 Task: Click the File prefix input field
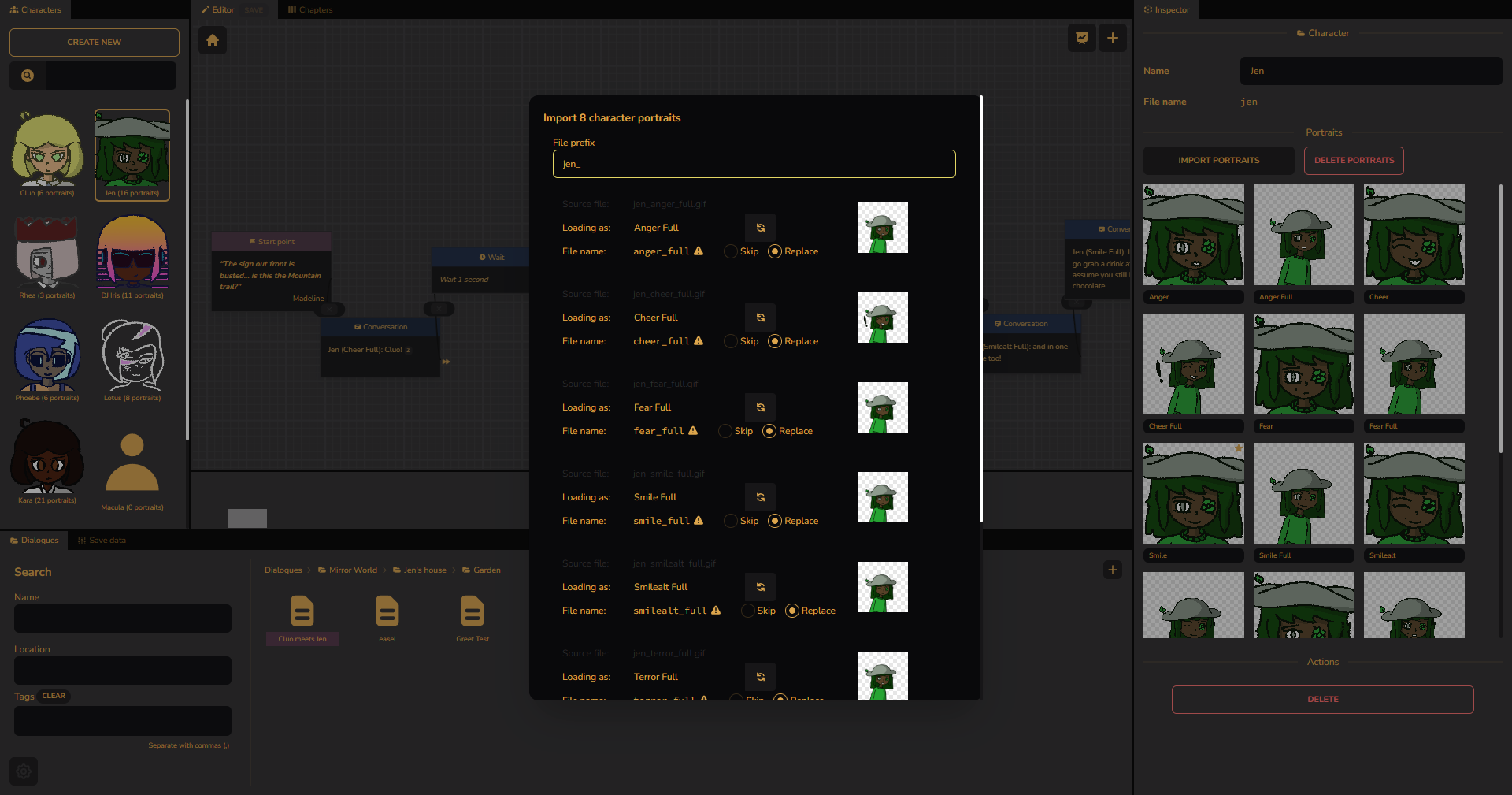(x=754, y=164)
